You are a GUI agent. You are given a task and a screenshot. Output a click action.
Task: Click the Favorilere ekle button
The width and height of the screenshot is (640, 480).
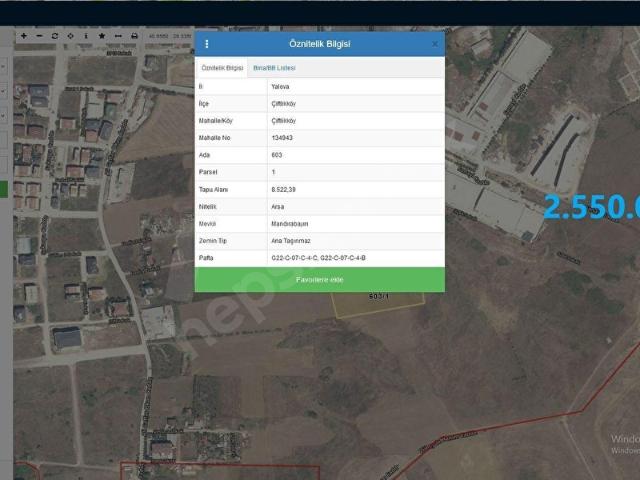coord(320,280)
